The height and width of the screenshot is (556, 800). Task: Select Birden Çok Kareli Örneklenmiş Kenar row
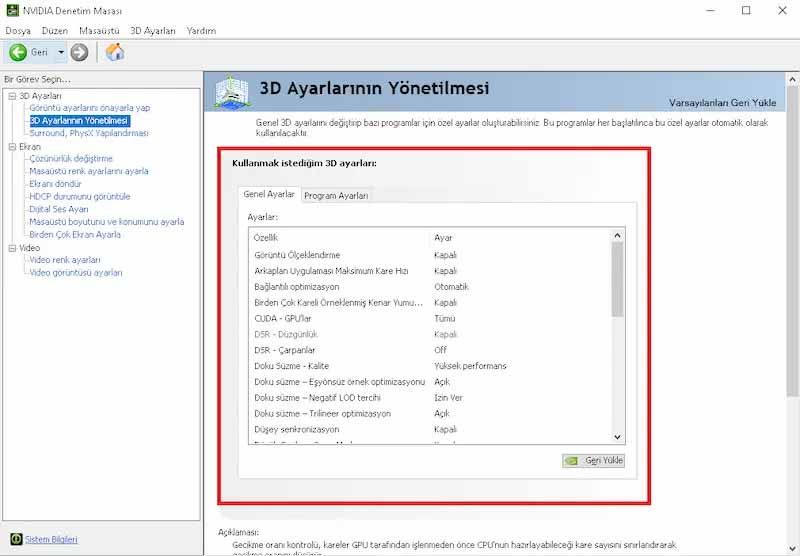[x=430, y=302]
